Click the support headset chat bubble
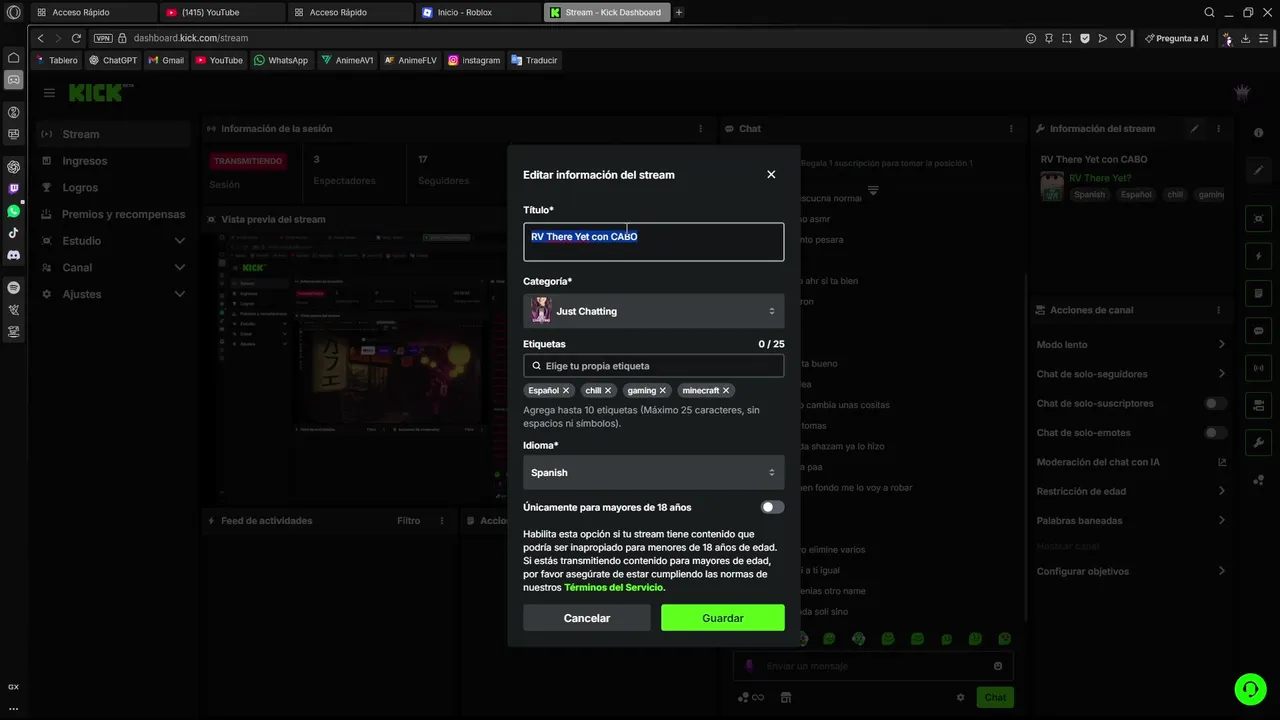Image resolution: width=1280 pixels, height=720 pixels. (x=1249, y=688)
